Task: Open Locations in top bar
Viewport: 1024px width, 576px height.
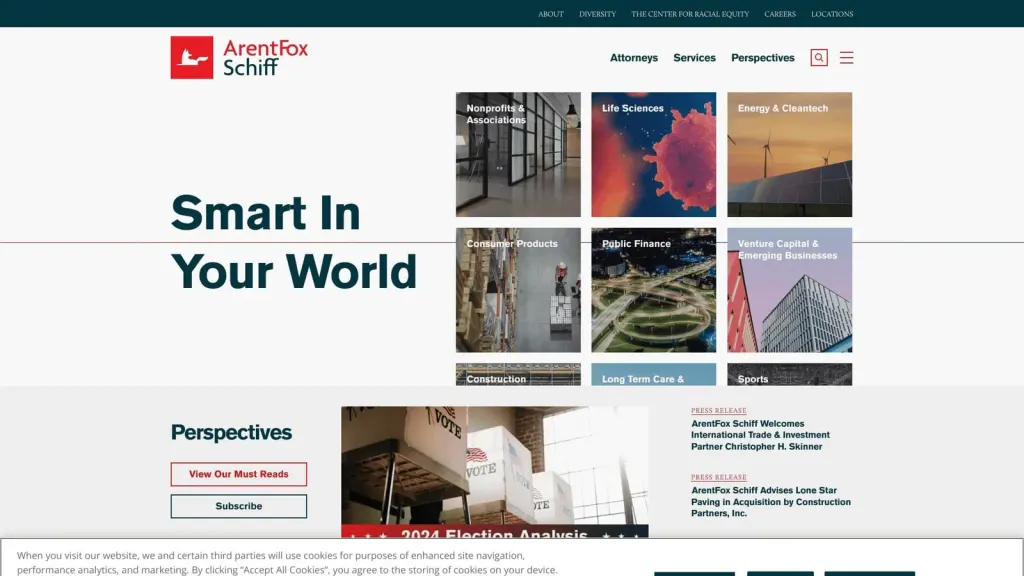Action: tap(832, 14)
